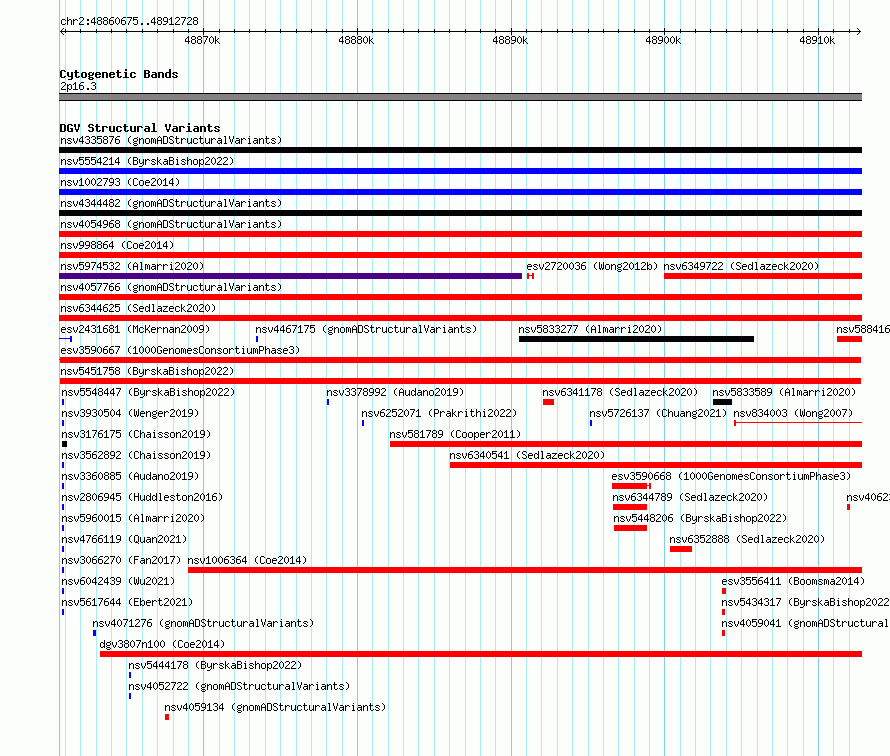
Task: Click the black bar under nsv4344482
Action: (x=460, y=213)
